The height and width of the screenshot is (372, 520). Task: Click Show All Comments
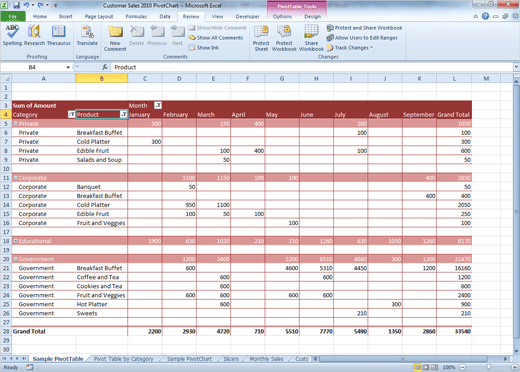[216, 38]
